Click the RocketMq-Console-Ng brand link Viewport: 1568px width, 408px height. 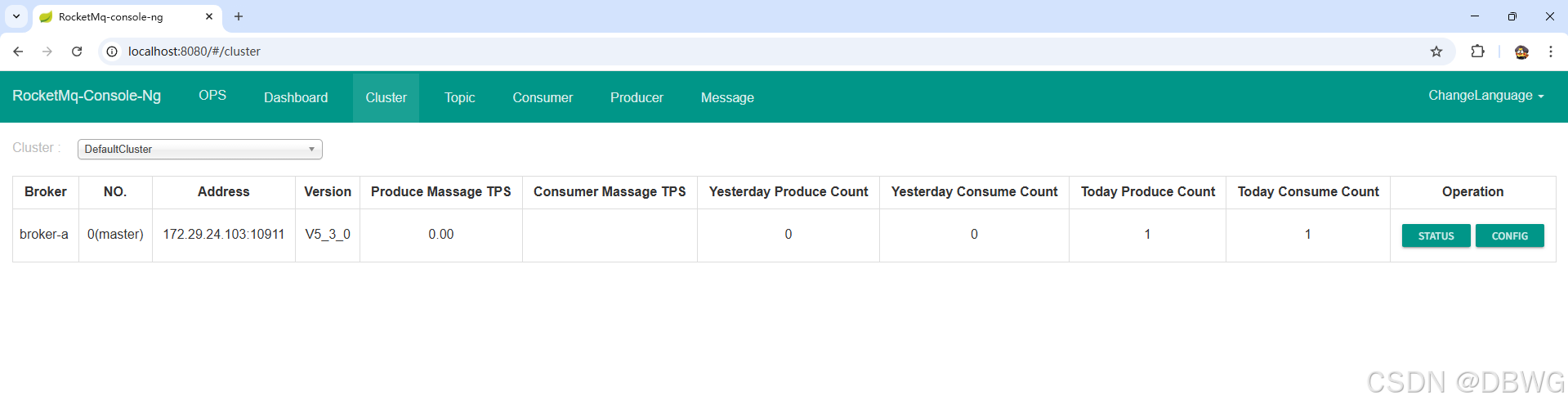point(87,96)
